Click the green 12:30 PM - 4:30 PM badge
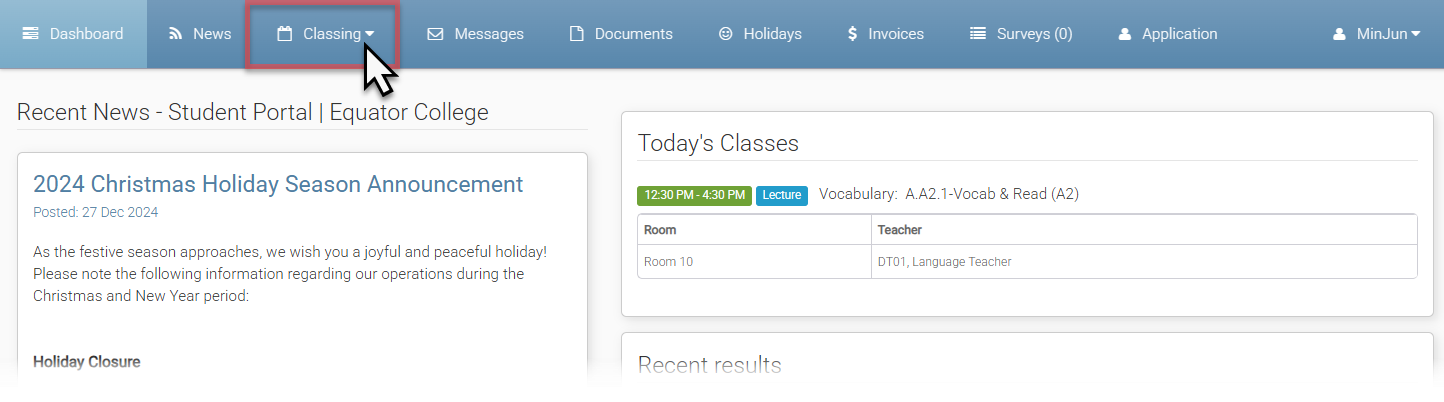Screen dimensions: 1444x402 click(x=694, y=195)
